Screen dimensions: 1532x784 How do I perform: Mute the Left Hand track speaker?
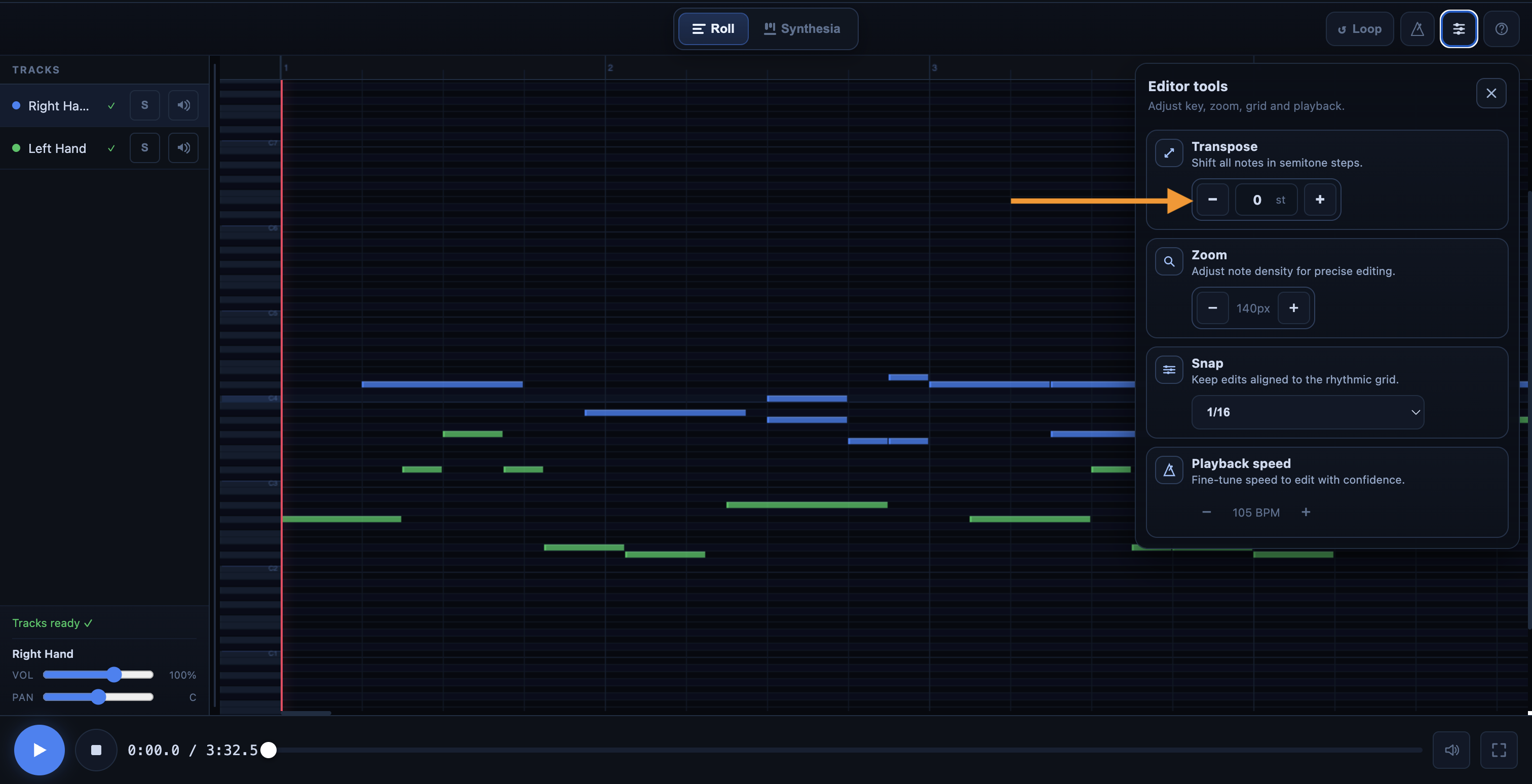pyautogui.click(x=183, y=148)
